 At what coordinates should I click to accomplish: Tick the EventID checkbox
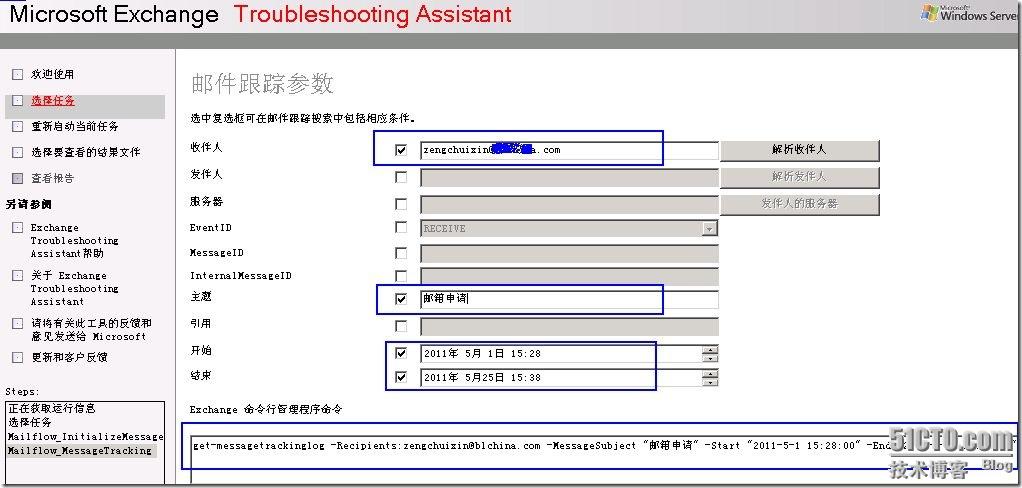point(401,228)
